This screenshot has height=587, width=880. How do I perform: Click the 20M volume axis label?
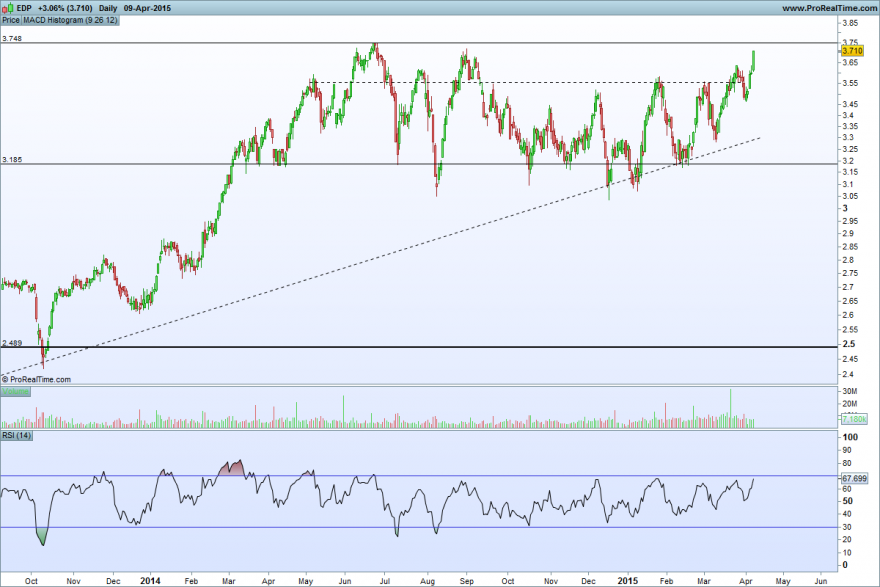(x=850, y=404)
